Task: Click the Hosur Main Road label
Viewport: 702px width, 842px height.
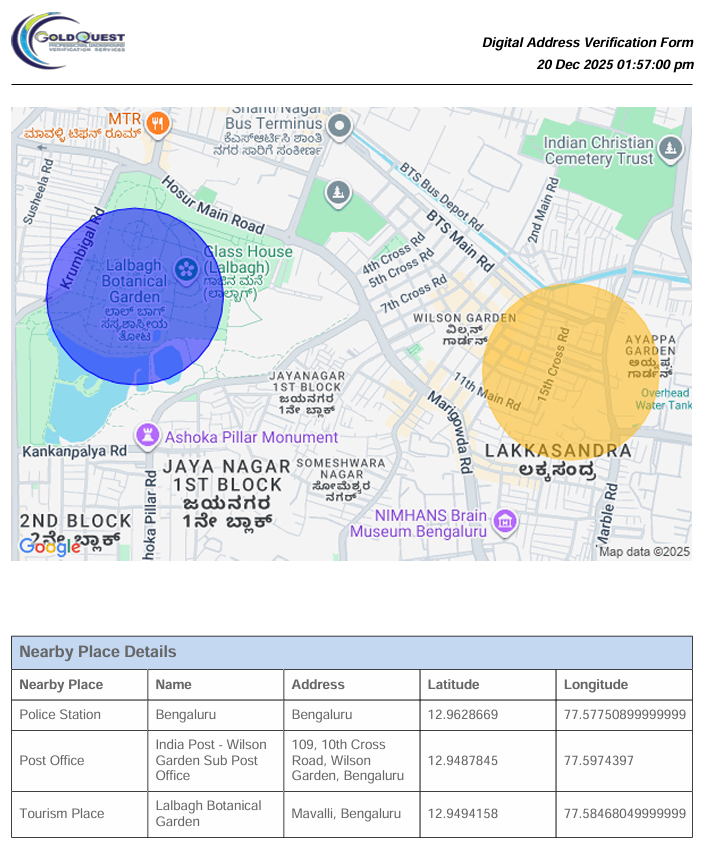Action: (x=213, y=206)
